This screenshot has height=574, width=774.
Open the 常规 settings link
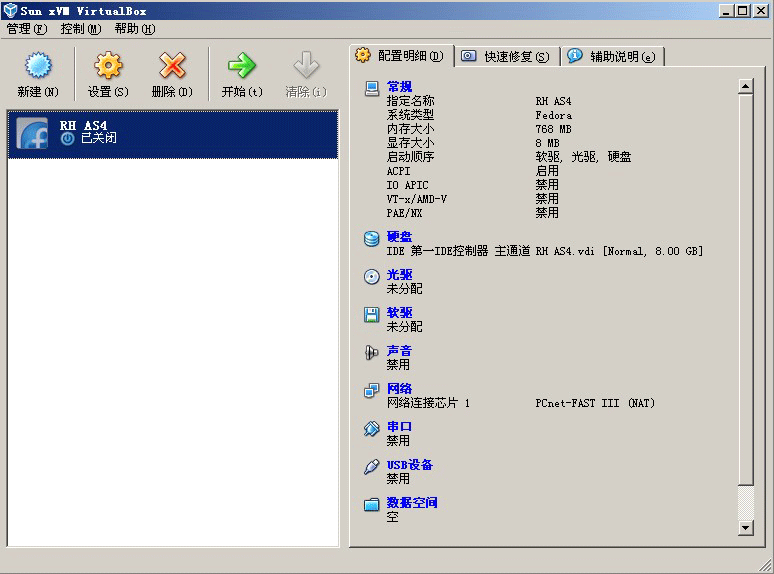pos(399,86)
